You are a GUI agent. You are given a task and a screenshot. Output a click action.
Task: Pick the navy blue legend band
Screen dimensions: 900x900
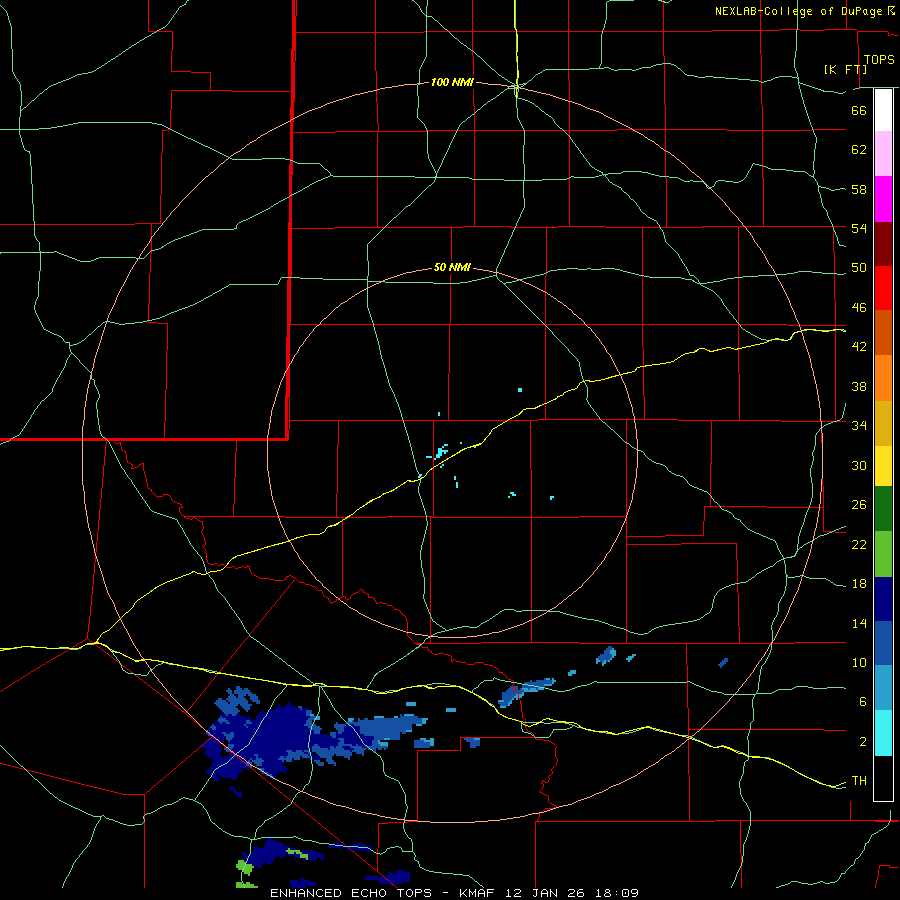click(883, 599)
